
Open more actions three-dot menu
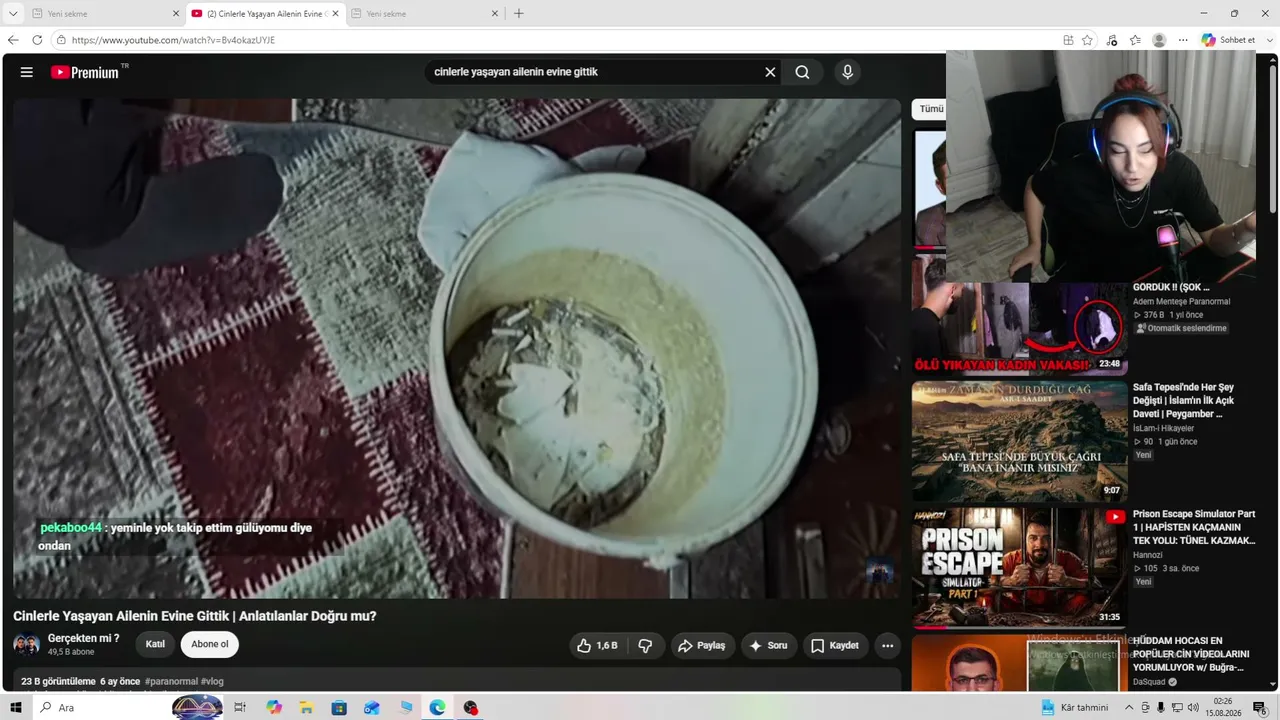click(887, 646)
